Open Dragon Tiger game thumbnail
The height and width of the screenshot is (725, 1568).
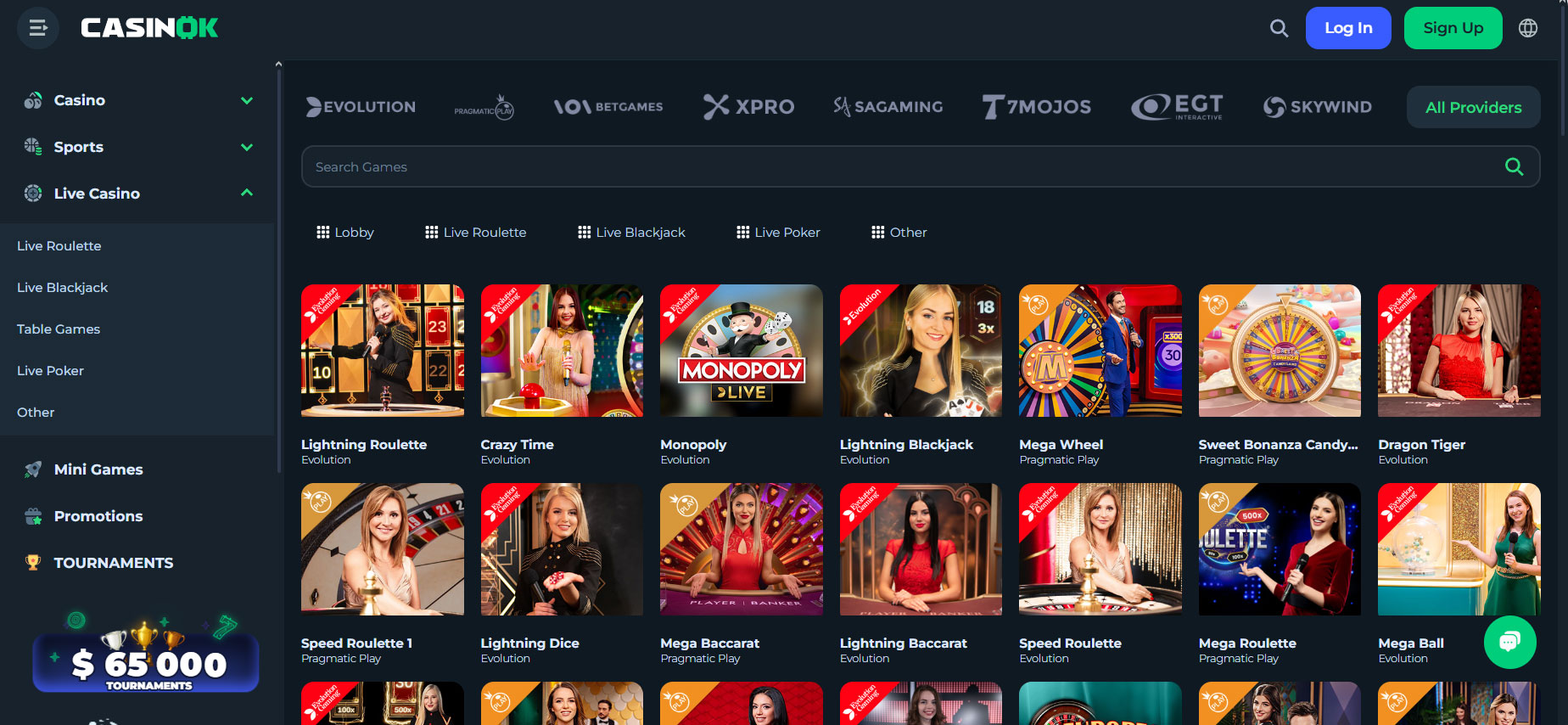(x=1459, y=351)
